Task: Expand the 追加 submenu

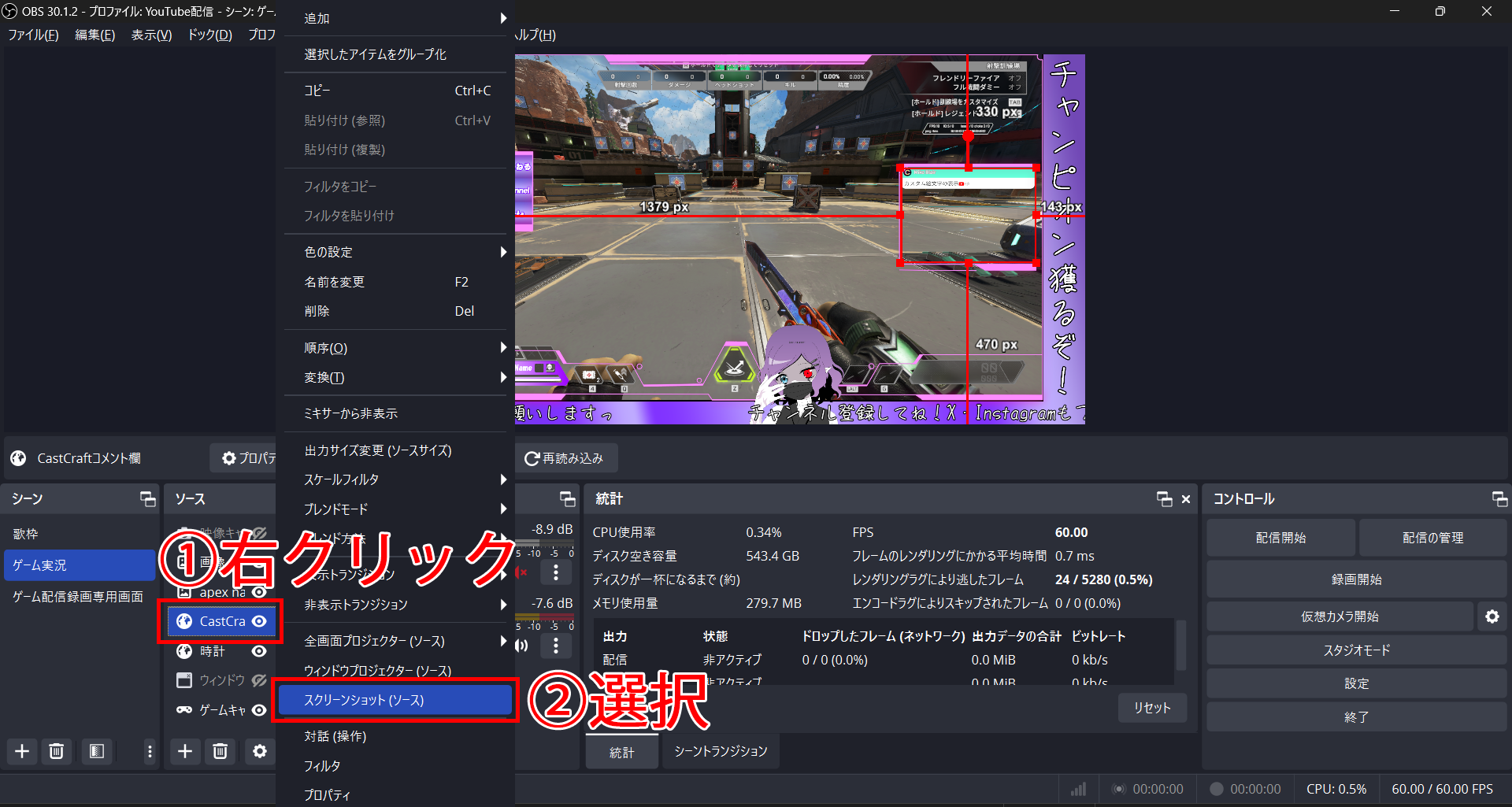Action: pos(395,18)
